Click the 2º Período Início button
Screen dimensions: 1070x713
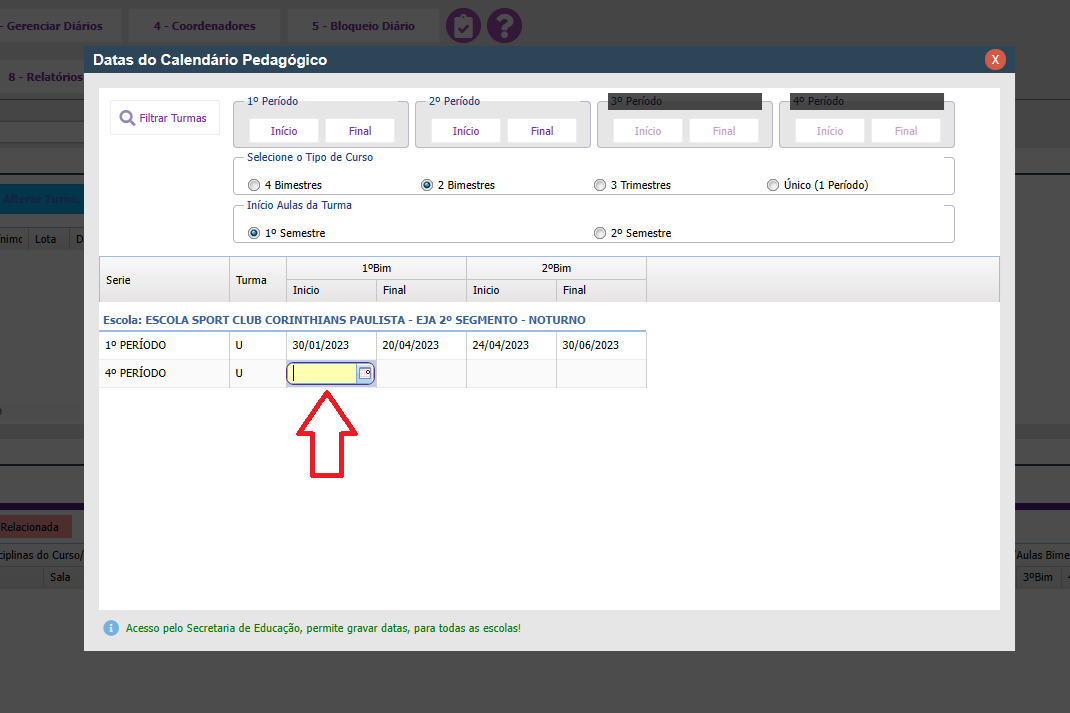[466, 131]
